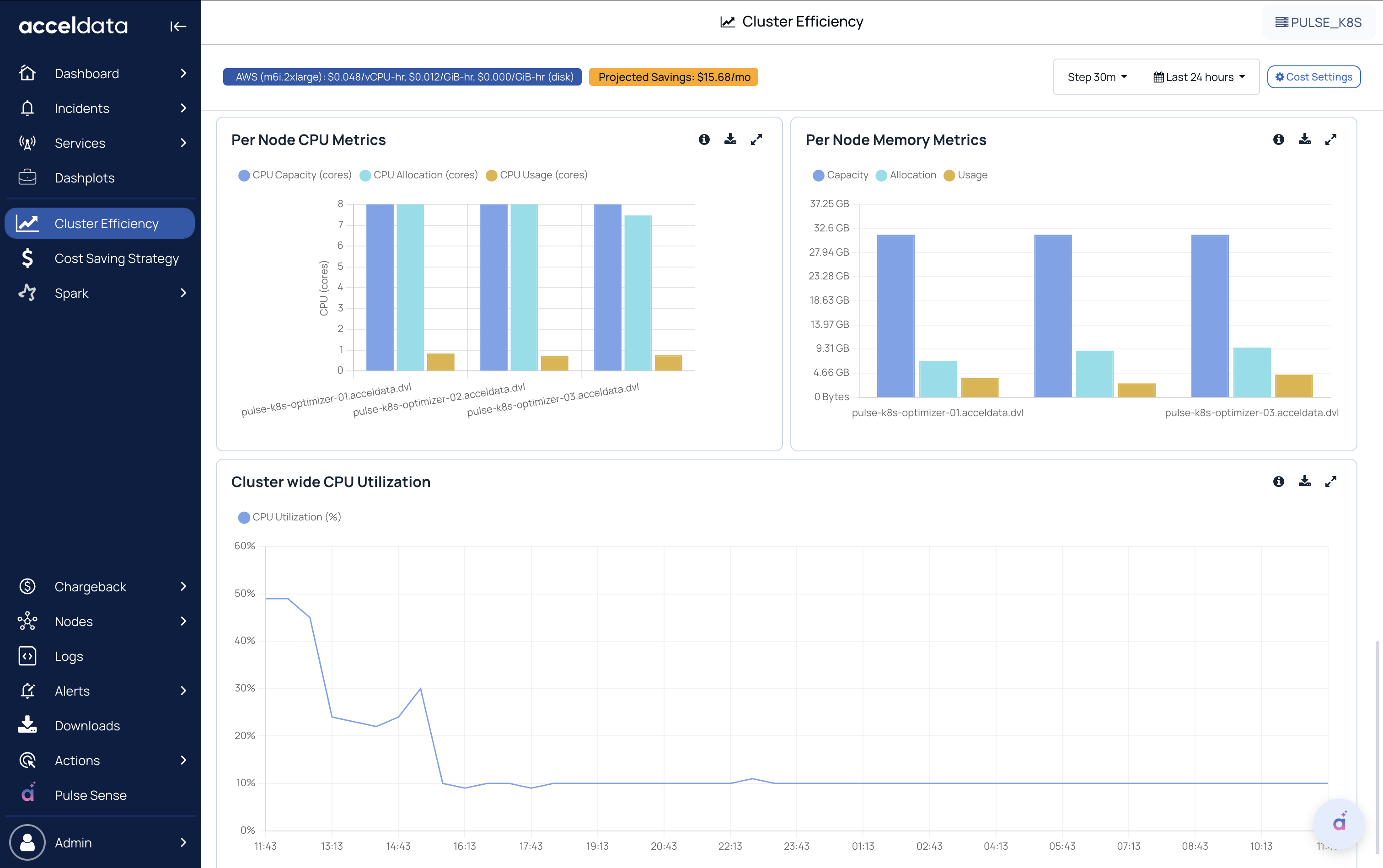Expand Cluster wide CPU Utilization to fullscreen

pyautogui.click(x=1331, y=482)
